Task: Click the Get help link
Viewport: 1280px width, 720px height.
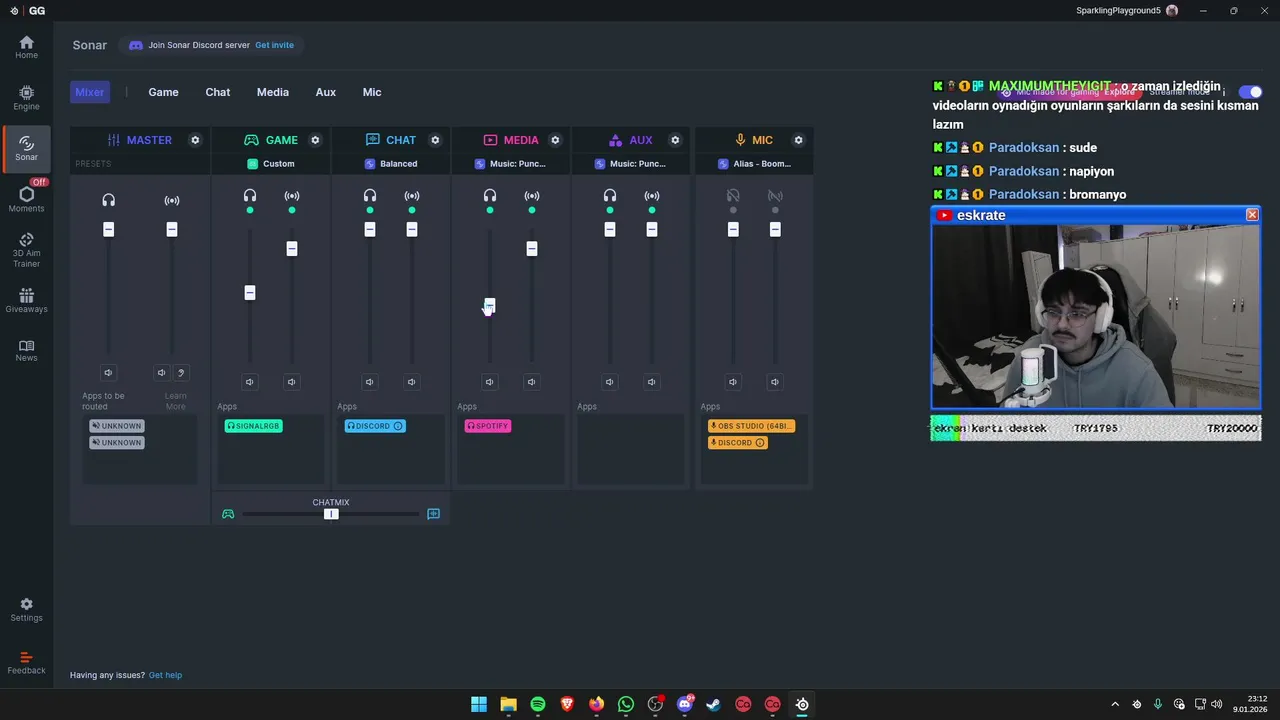Action: [x=166, y=675]
